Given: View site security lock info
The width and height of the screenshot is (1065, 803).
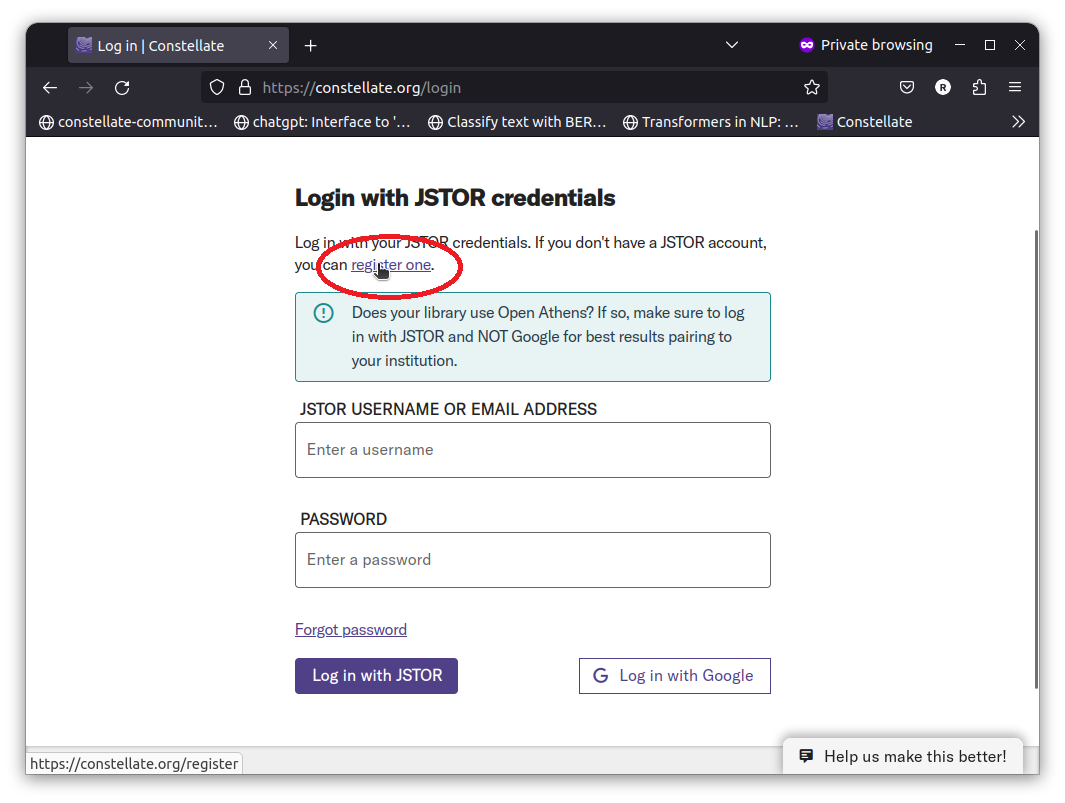Looking at the screenshot, I should click(245, 88).
